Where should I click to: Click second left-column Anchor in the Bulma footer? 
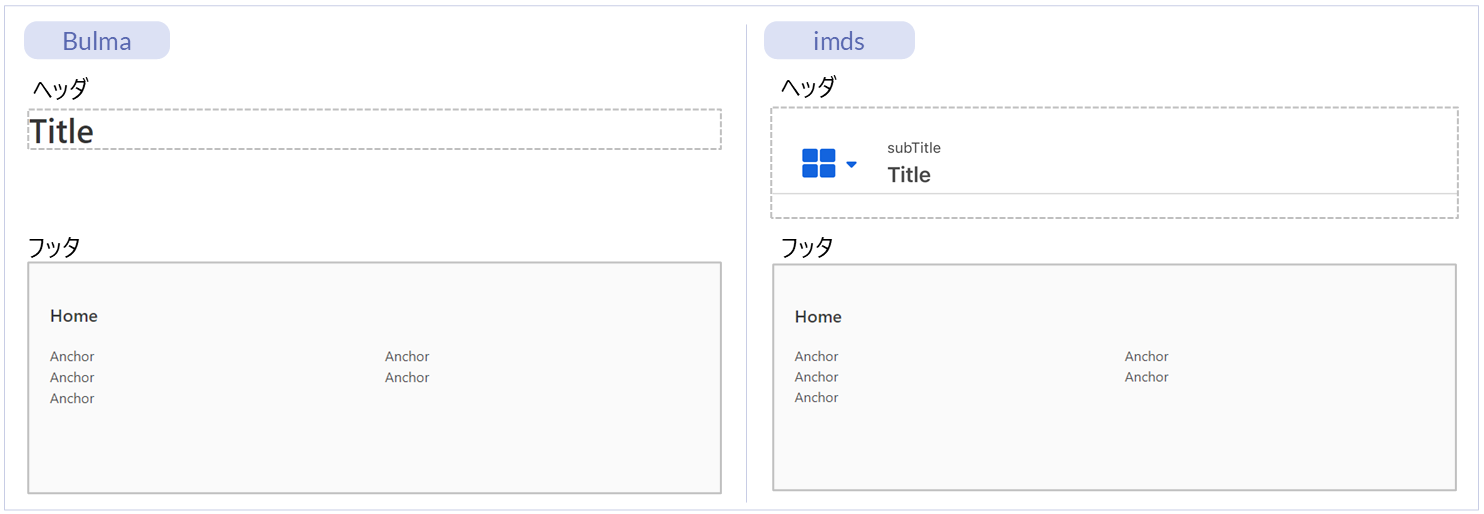click(72, 378)
